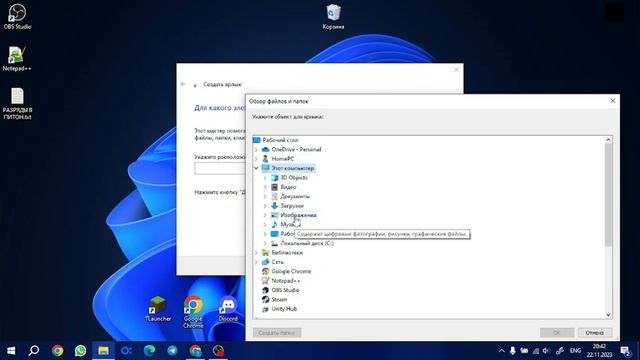Show hidden system tray icons
Viewport: 640px width, 360px height.
click(502, 351)
